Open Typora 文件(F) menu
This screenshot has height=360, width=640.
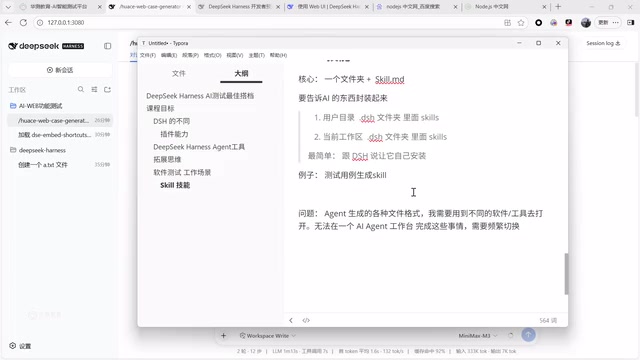pos(148,55)
